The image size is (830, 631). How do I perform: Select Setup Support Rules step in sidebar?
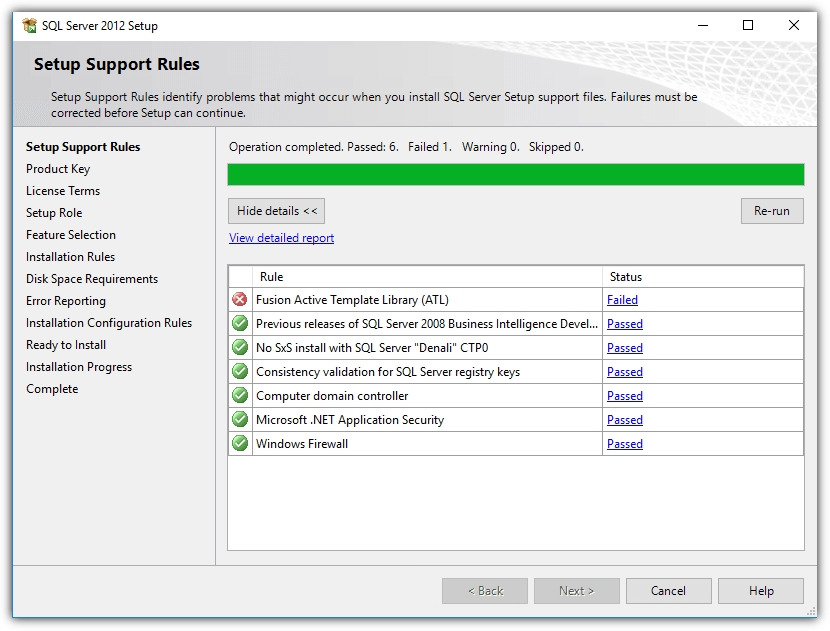(x=83, y=147)
